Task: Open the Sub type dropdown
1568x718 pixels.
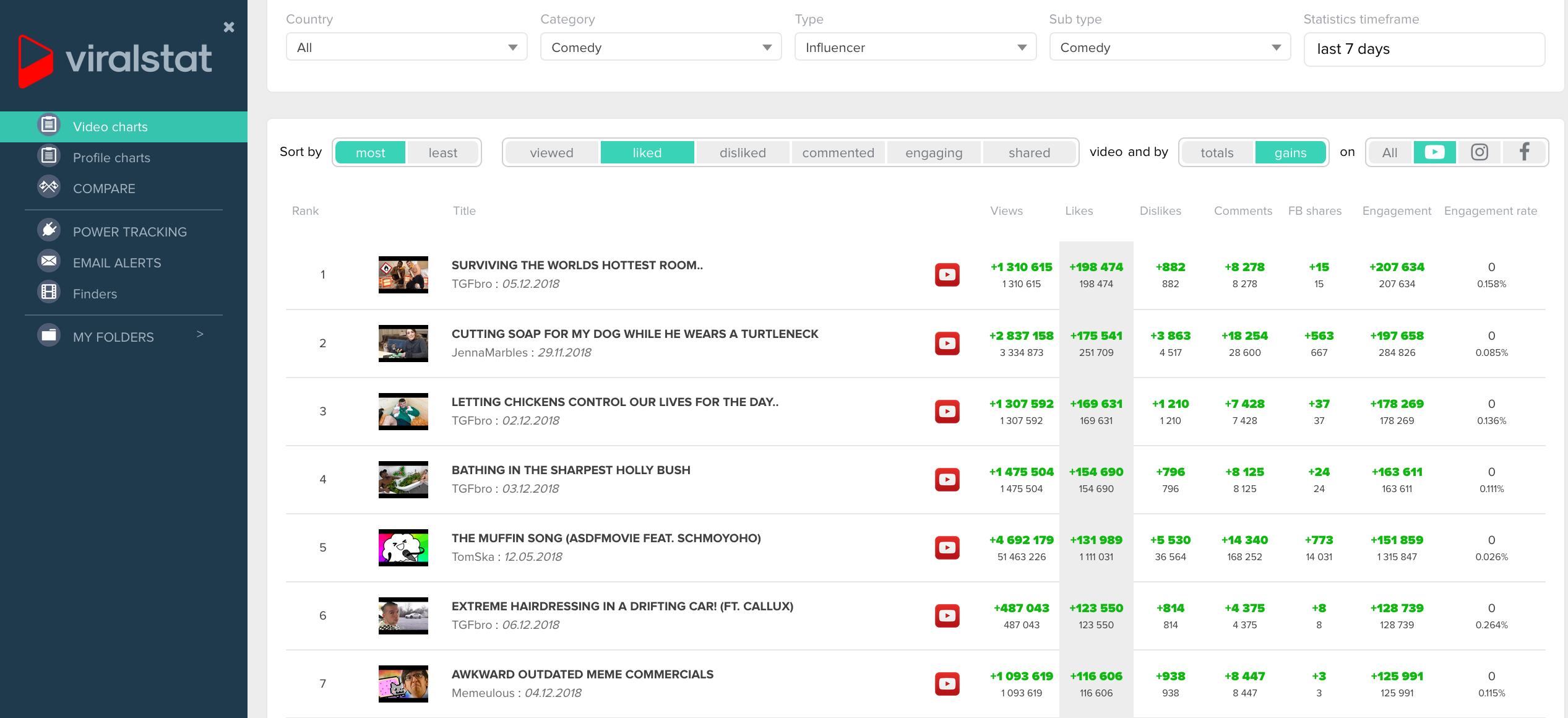Action: point(1170,47)
